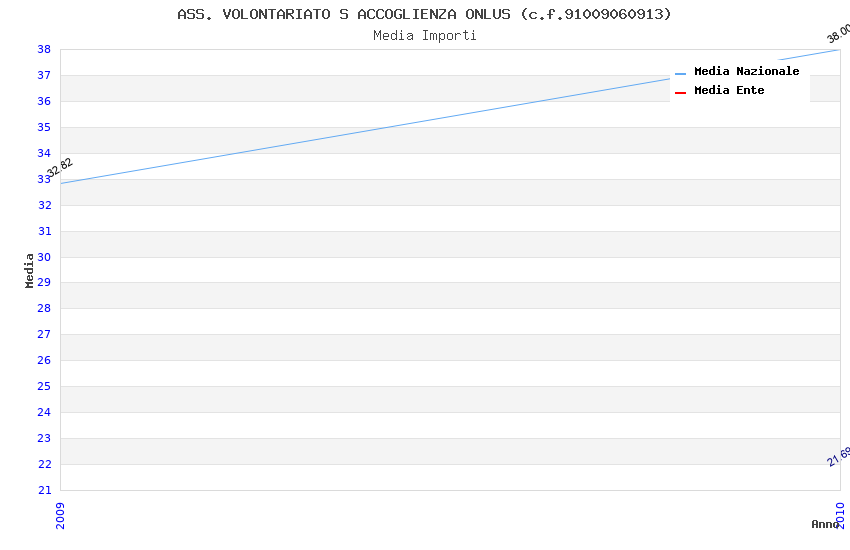Click the y-axis value 22
The image size is (850, 550).
point(44,464)
